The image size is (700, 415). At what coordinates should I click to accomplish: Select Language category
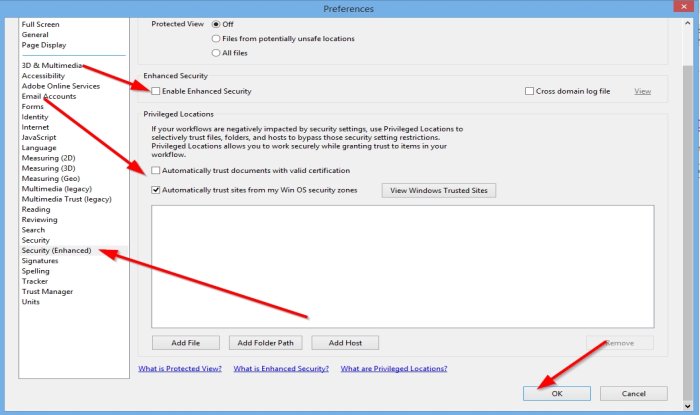(39, 148)
